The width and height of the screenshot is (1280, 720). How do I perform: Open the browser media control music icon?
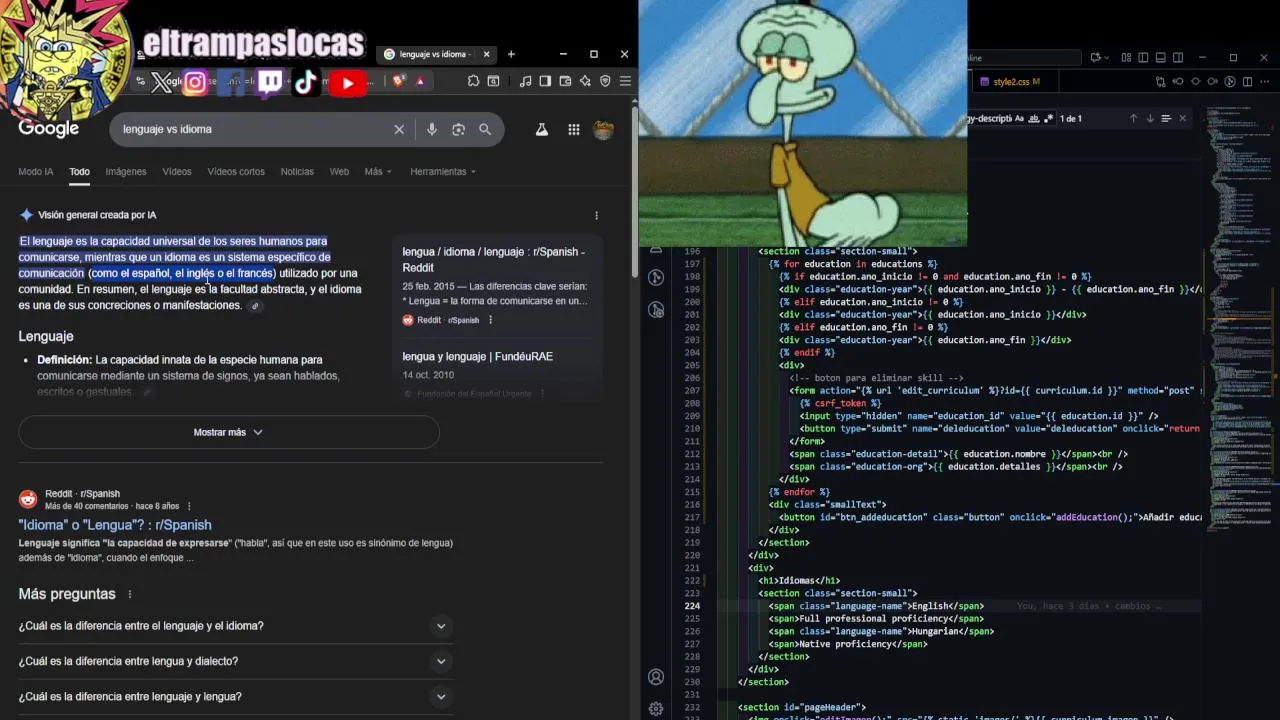525,81
